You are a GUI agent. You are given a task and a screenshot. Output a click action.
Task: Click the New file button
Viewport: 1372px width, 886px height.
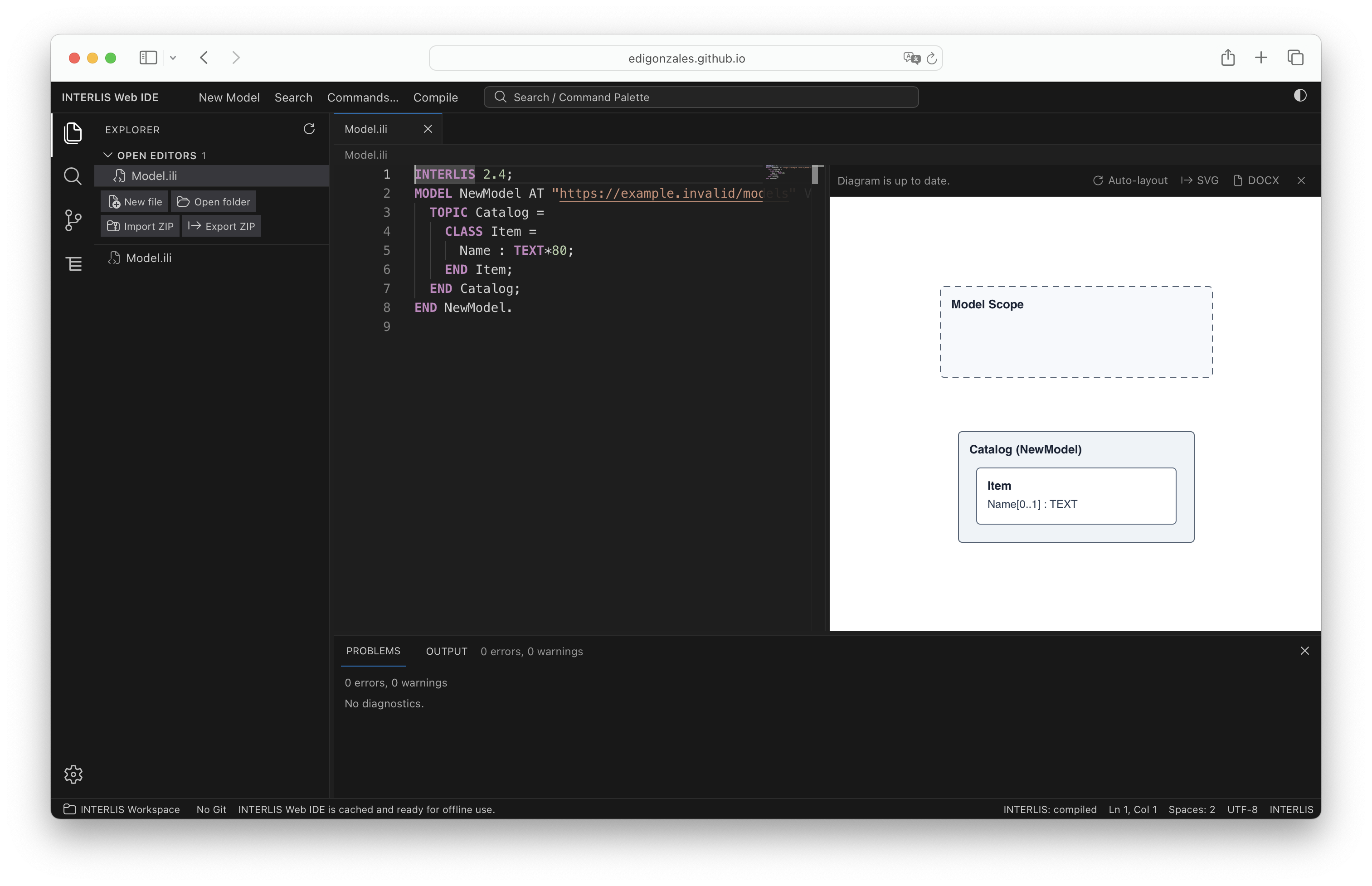tap(135, 202)
